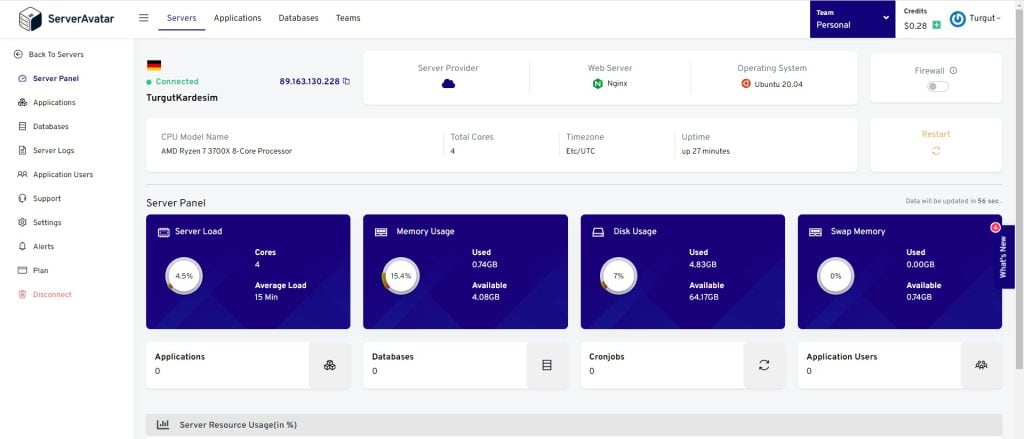Copy the server IP address
1024x439 pixels.
point(347,81)
